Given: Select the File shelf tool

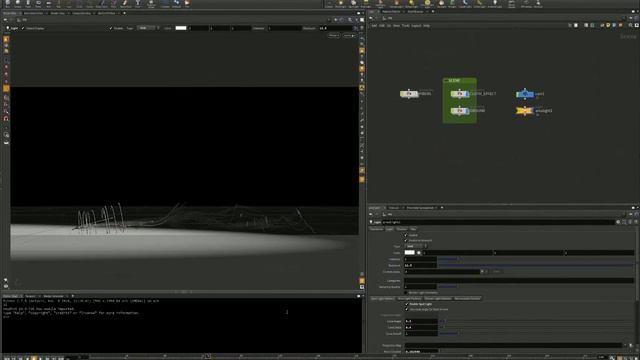Looking at the screenshot, I should tap(187, 4).
